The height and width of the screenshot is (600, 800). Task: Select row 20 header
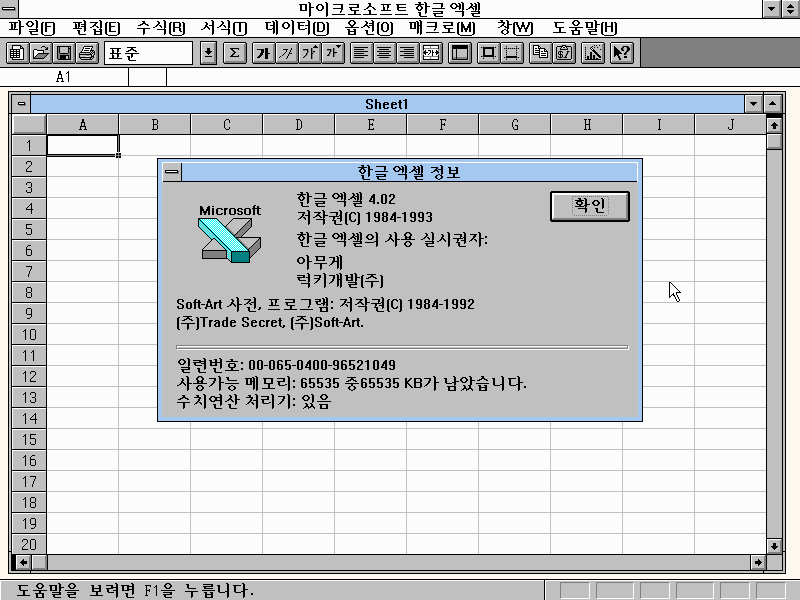29,544
